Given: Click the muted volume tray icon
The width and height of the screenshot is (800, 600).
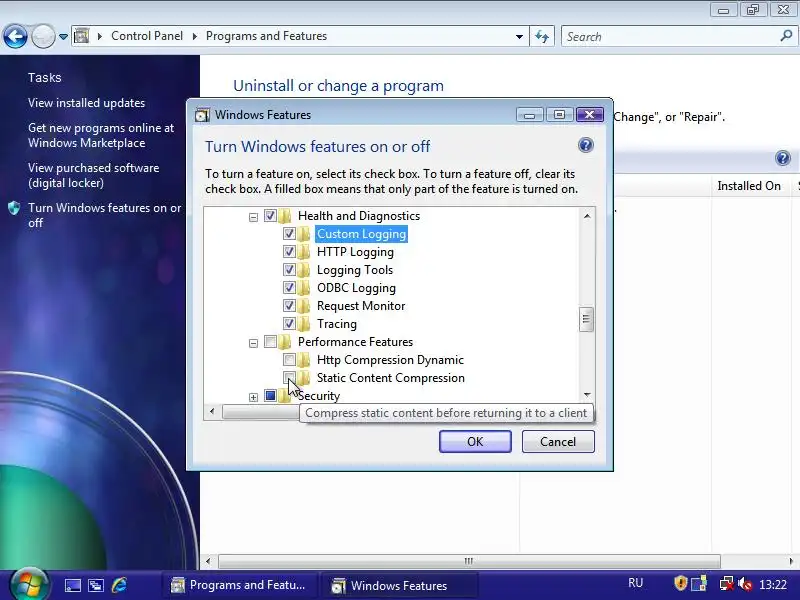Looking at the screenshot, I should tap(745, 584).
